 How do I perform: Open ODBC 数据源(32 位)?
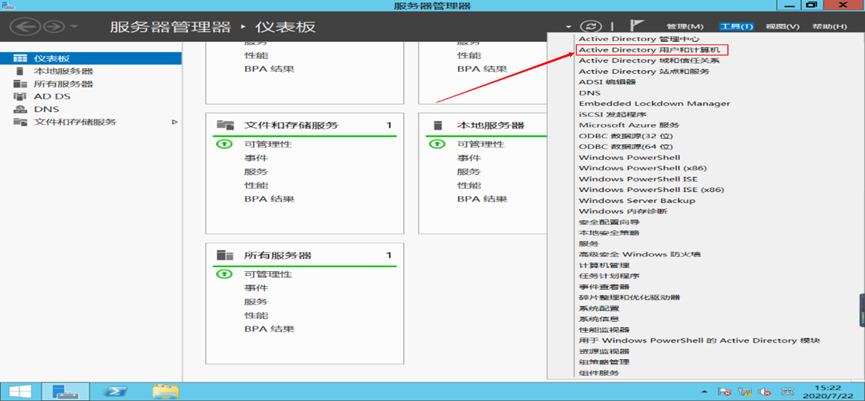pyautogui.click(x=626, y=136)
